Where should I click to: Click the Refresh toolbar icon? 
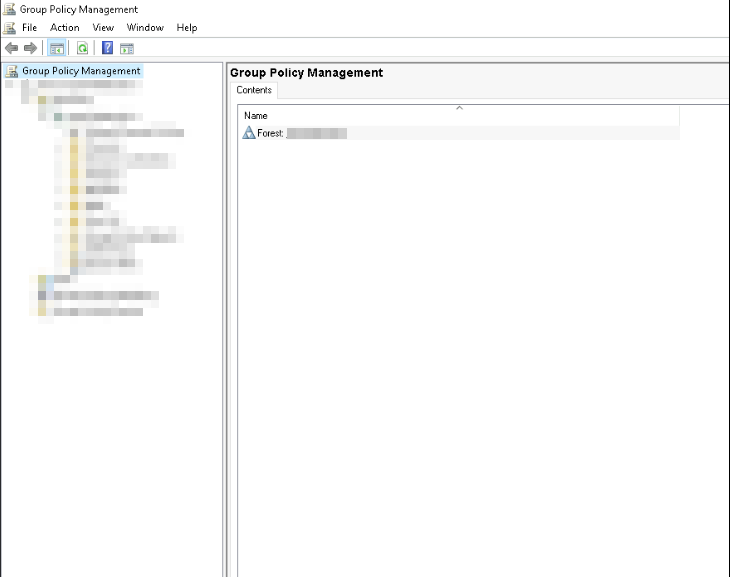pos(82,48)
